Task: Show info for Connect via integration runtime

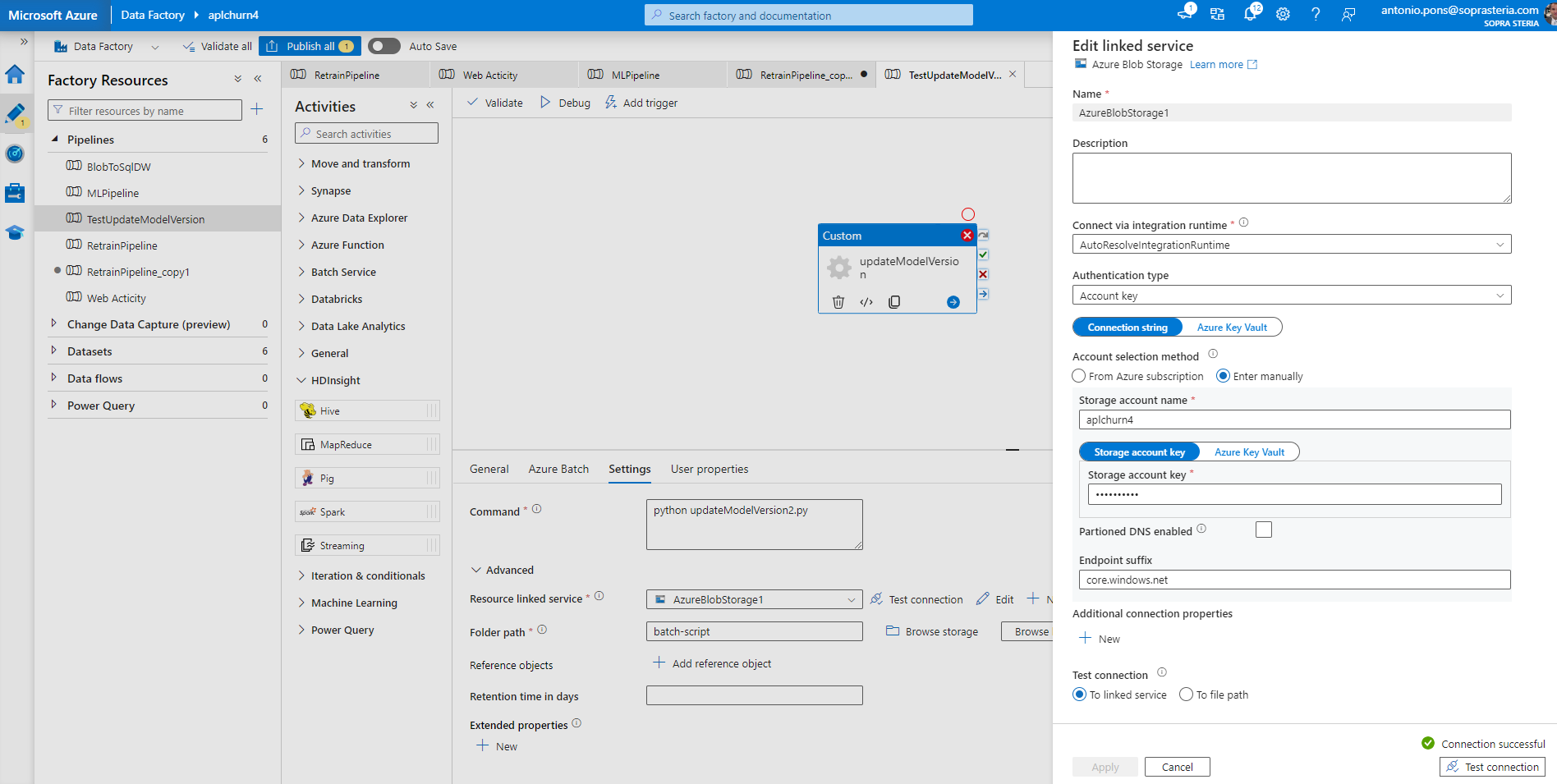Action: [1243, 222]
